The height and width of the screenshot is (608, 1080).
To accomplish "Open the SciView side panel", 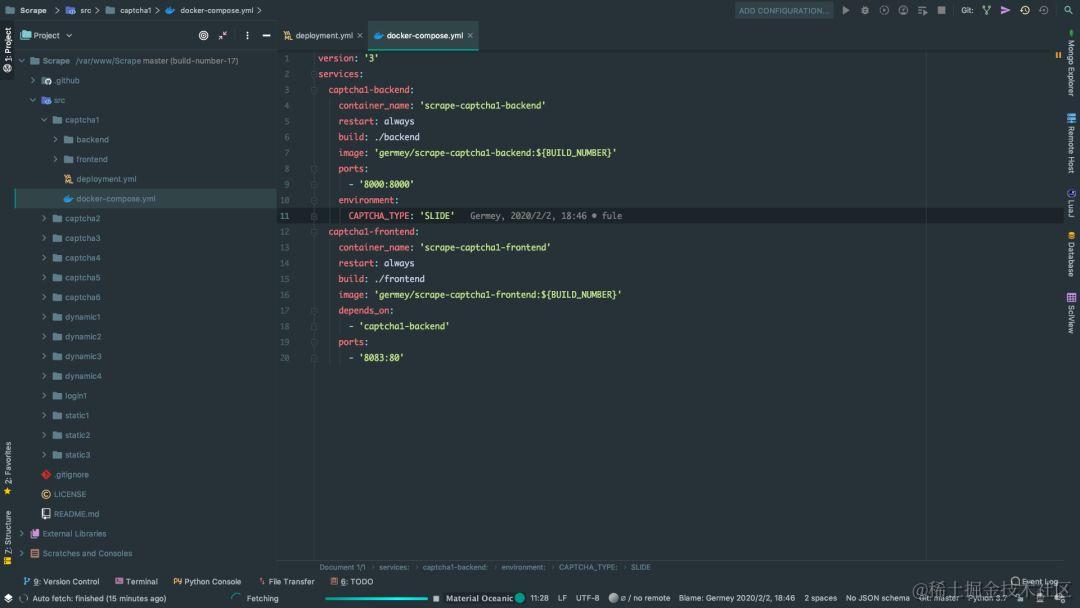I will point(1071,313).
